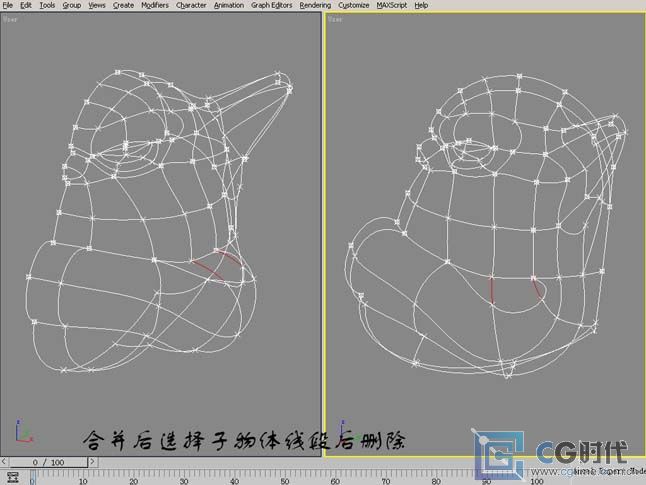646x485 pixels.
Task: Open the Create menu
Action: coord(123,5)
